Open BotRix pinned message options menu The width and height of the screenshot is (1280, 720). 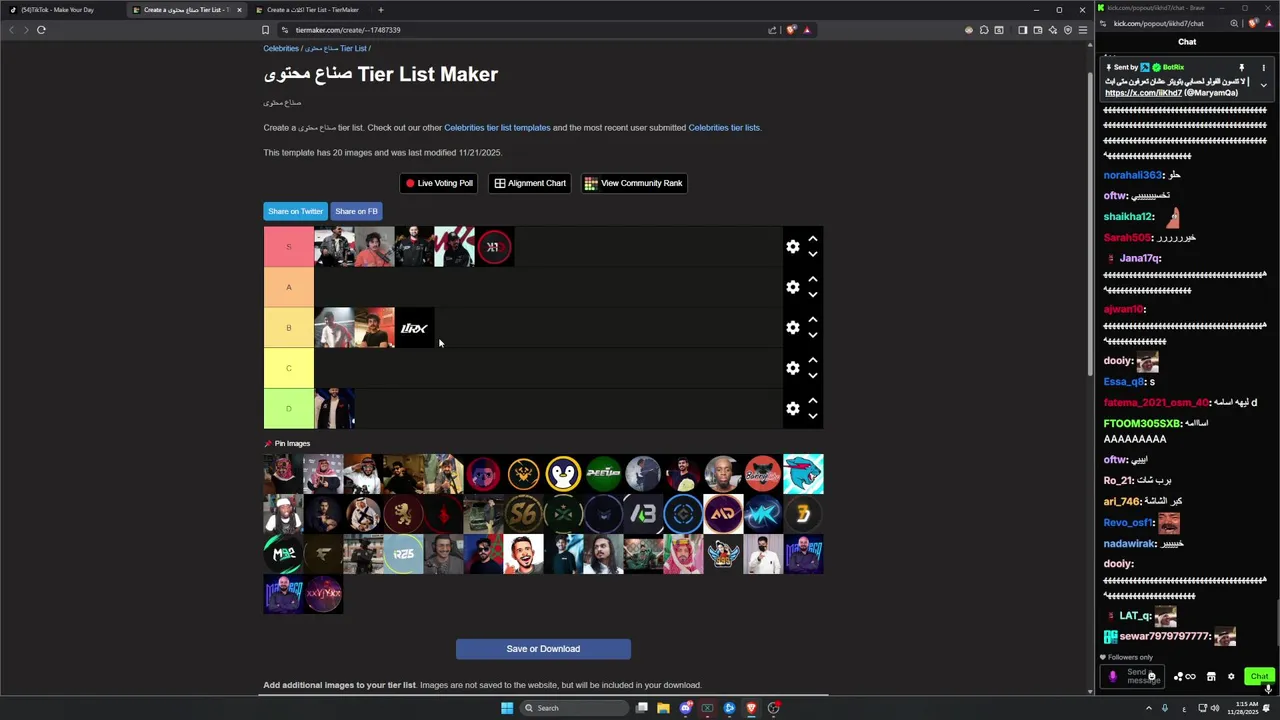pyautogui.click(x=1263, y=68)
